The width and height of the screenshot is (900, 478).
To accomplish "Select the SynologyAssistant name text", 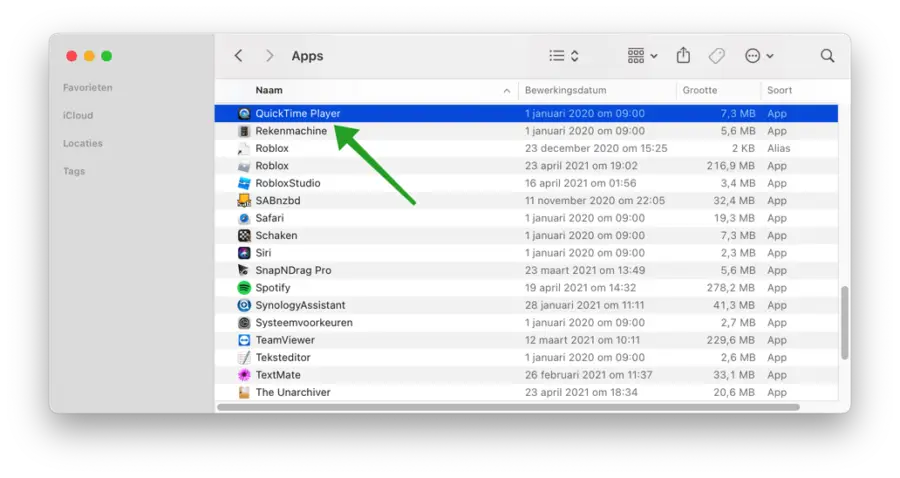I will pyautogui.click(x=300, y=305).
